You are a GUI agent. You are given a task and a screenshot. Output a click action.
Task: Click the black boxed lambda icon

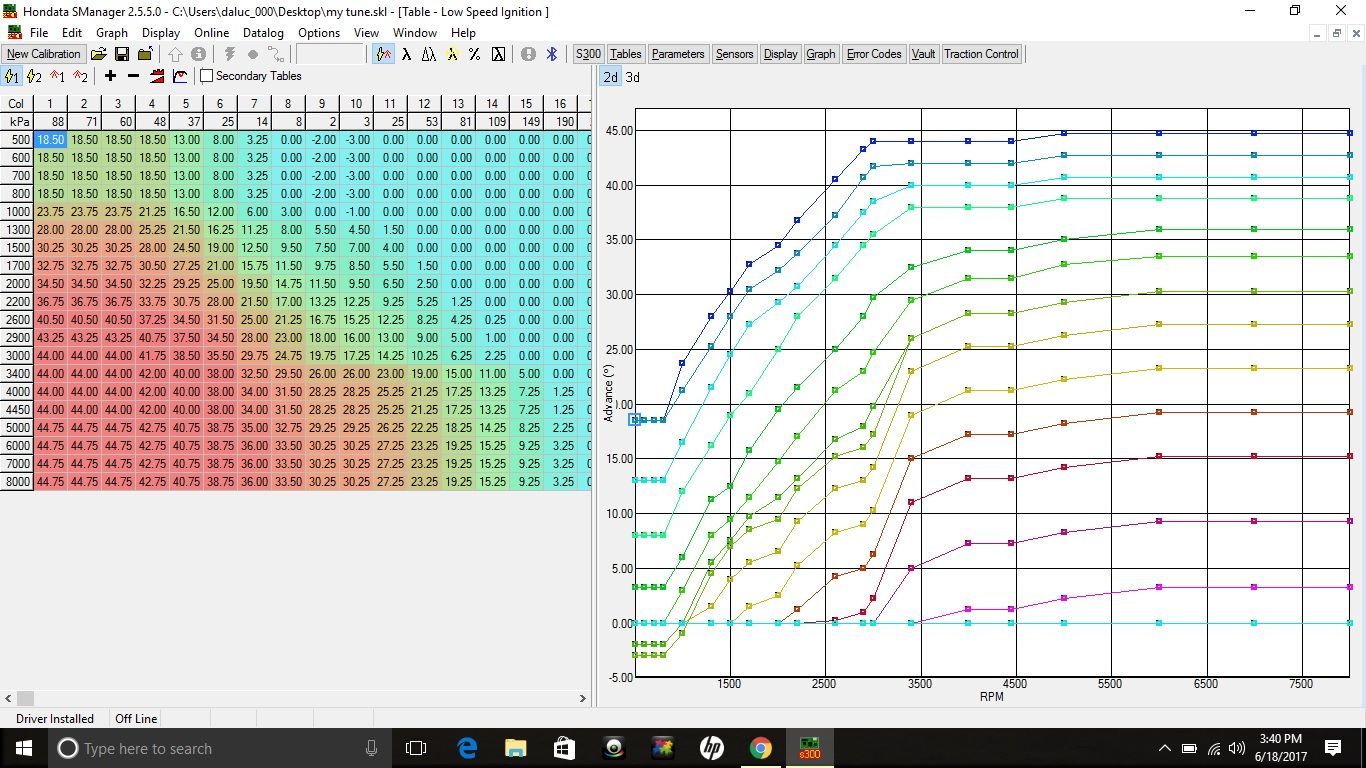pyautogui.click(x=498, y=54)
